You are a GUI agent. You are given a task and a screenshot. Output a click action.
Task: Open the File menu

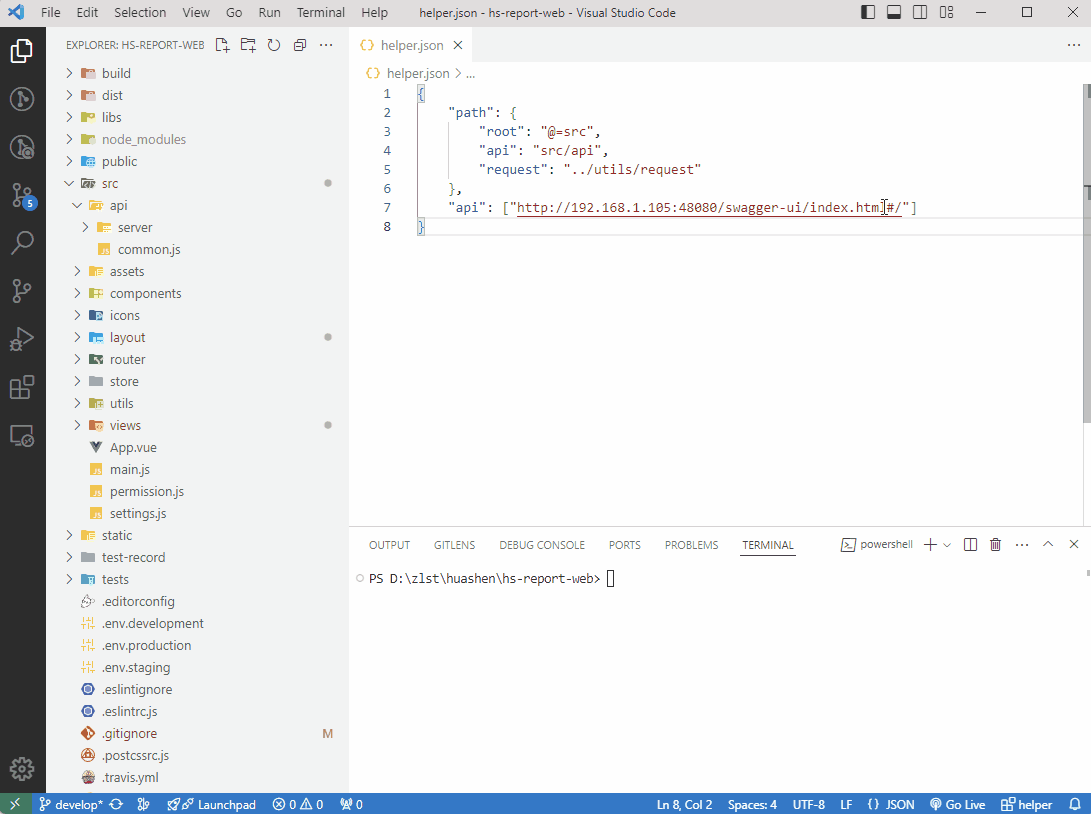click(x=51, y=13)
